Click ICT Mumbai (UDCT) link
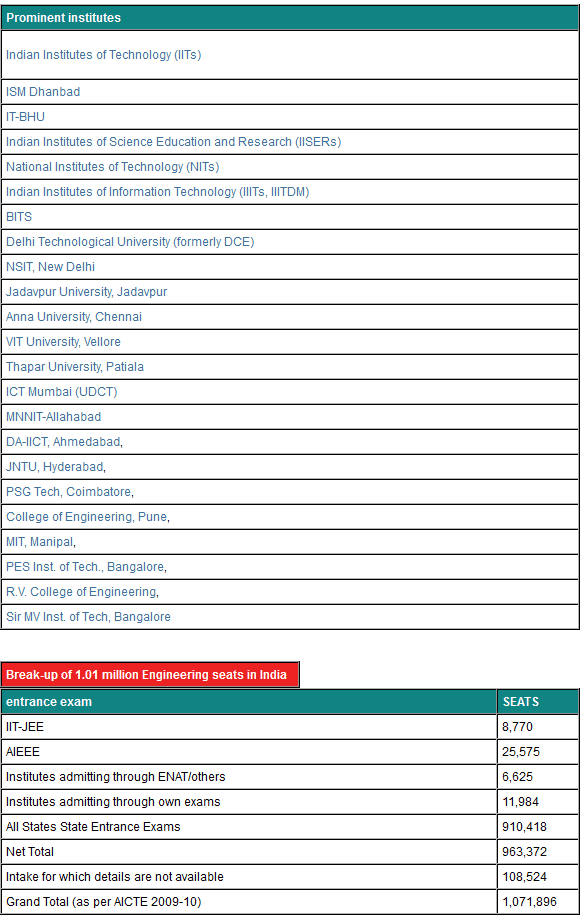This screenshot has width=580, height=923. click(62, 392)
